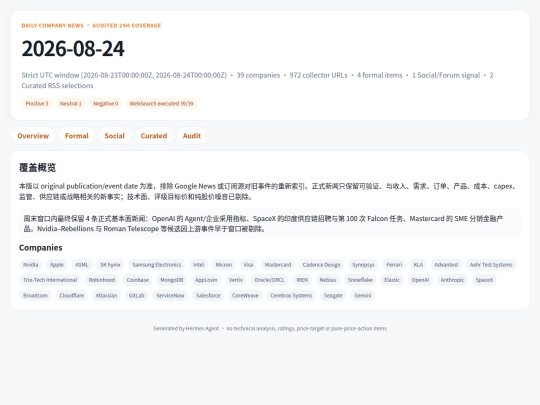Click the Gemini chip
The width and height of the screenshot is (540, 405).
(363, 295)
